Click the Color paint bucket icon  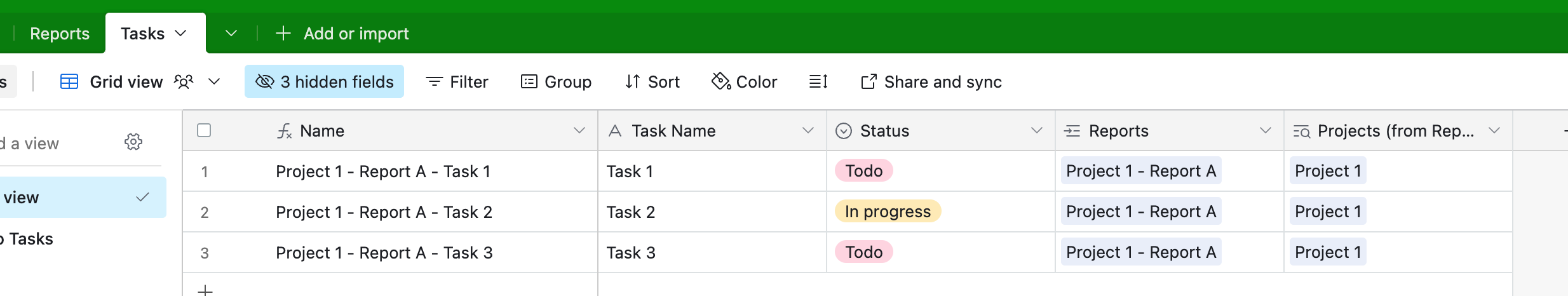(720, 81)
